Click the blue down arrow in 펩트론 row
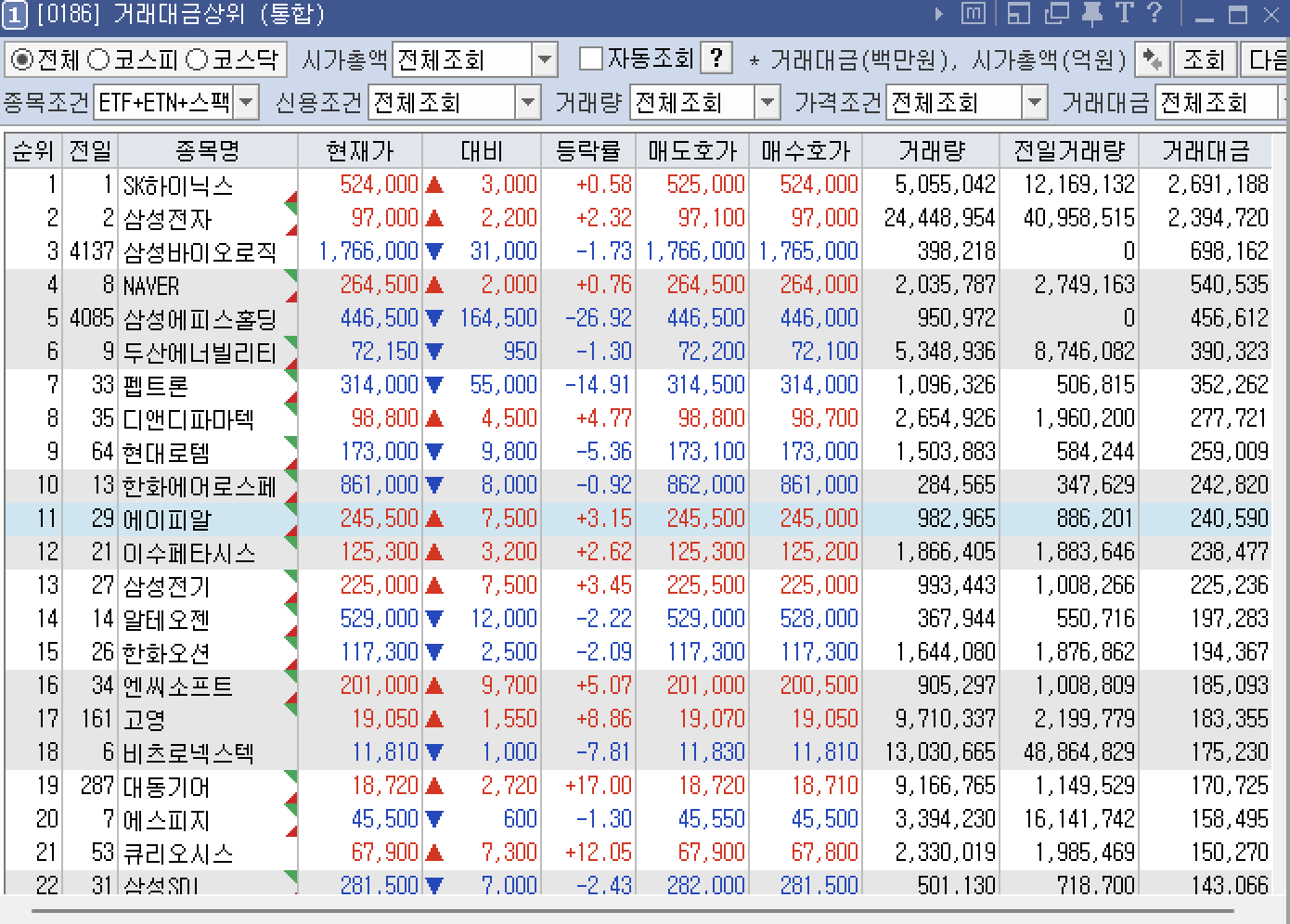The width and height of the screenshot is (1290, 924). [433, 385]
